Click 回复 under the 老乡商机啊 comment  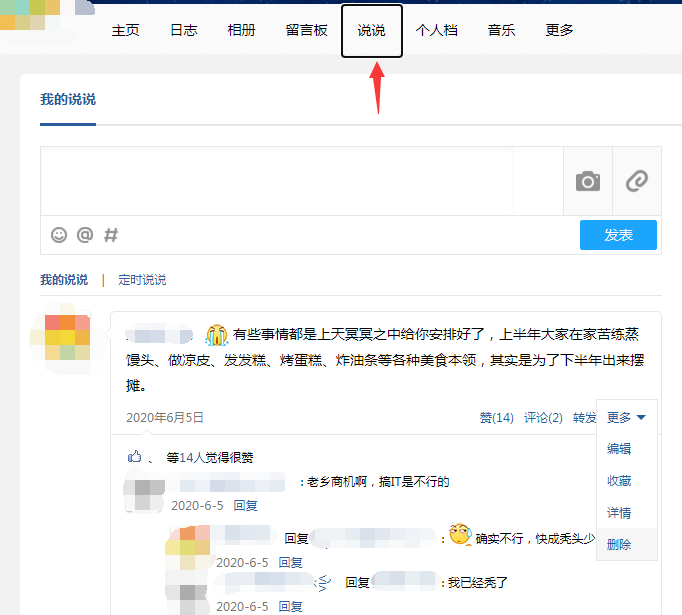[246, 505]
